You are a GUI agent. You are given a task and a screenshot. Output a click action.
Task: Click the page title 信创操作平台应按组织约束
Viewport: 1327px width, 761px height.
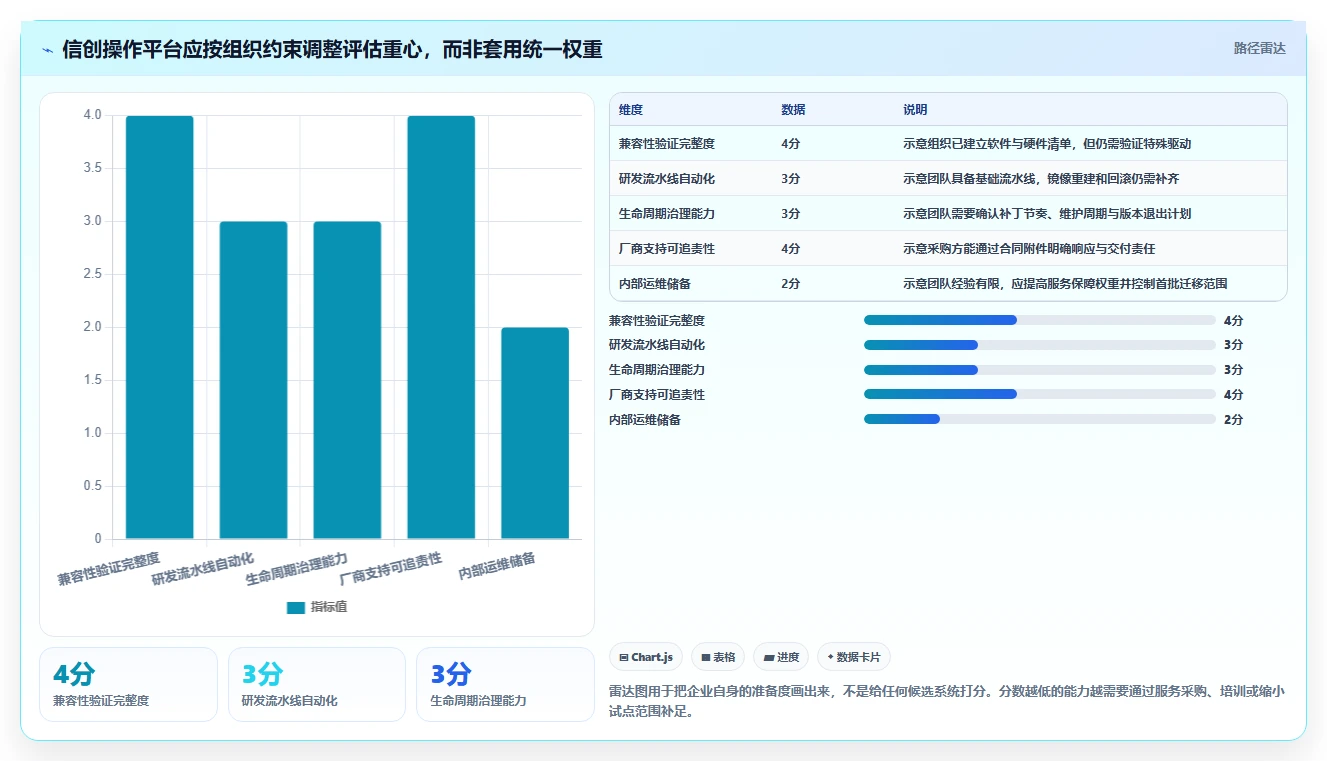332,50
